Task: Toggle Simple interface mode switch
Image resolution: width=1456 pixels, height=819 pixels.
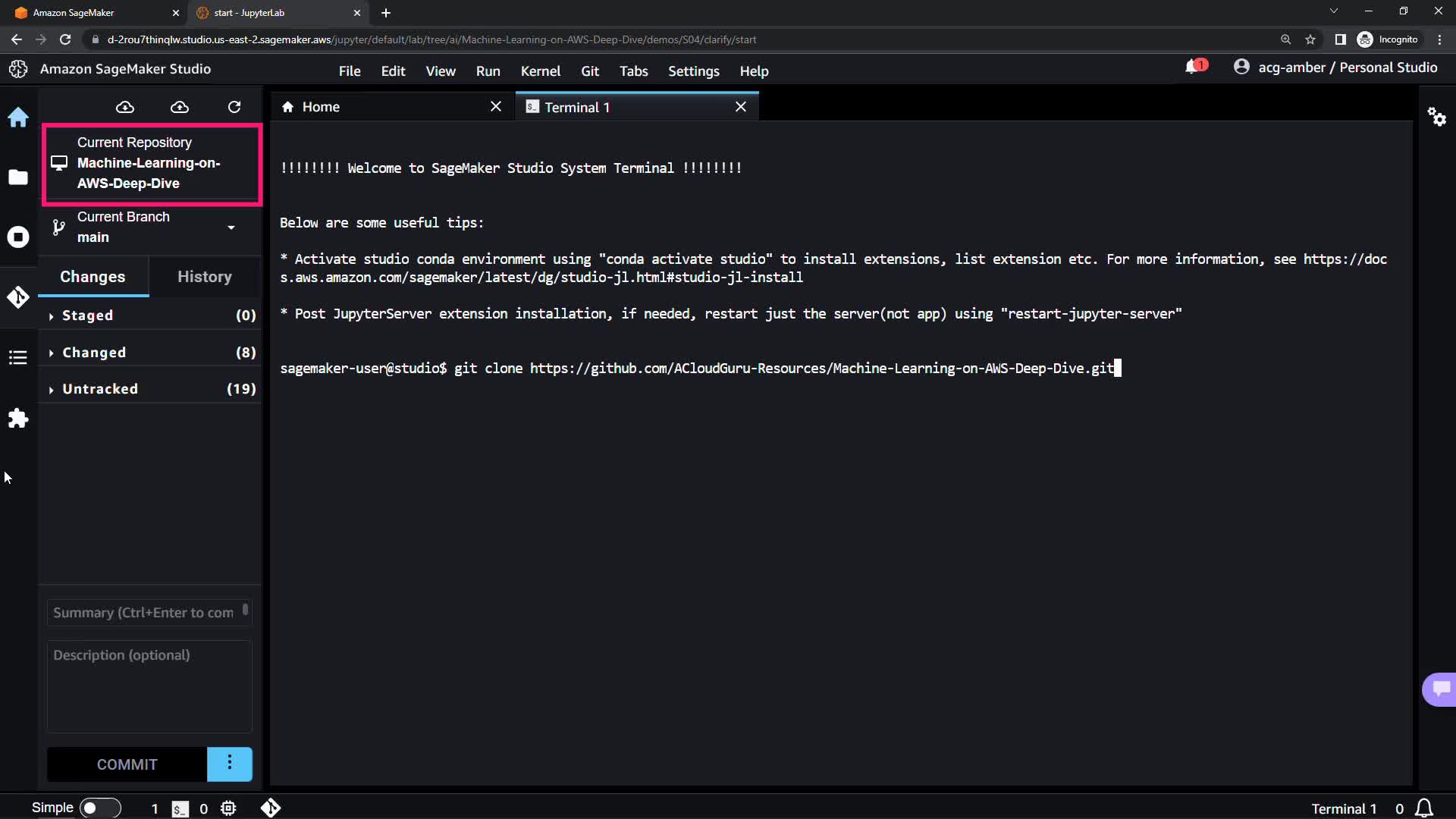Action: click(x=100, y=808)
